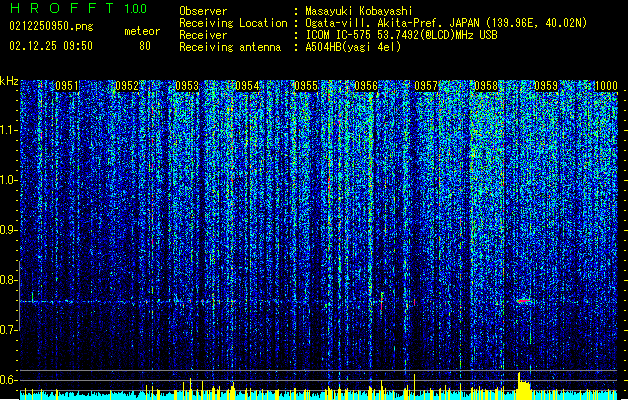
Task: Click the 1.1 kHz axis label
Action: pos(9,130)
